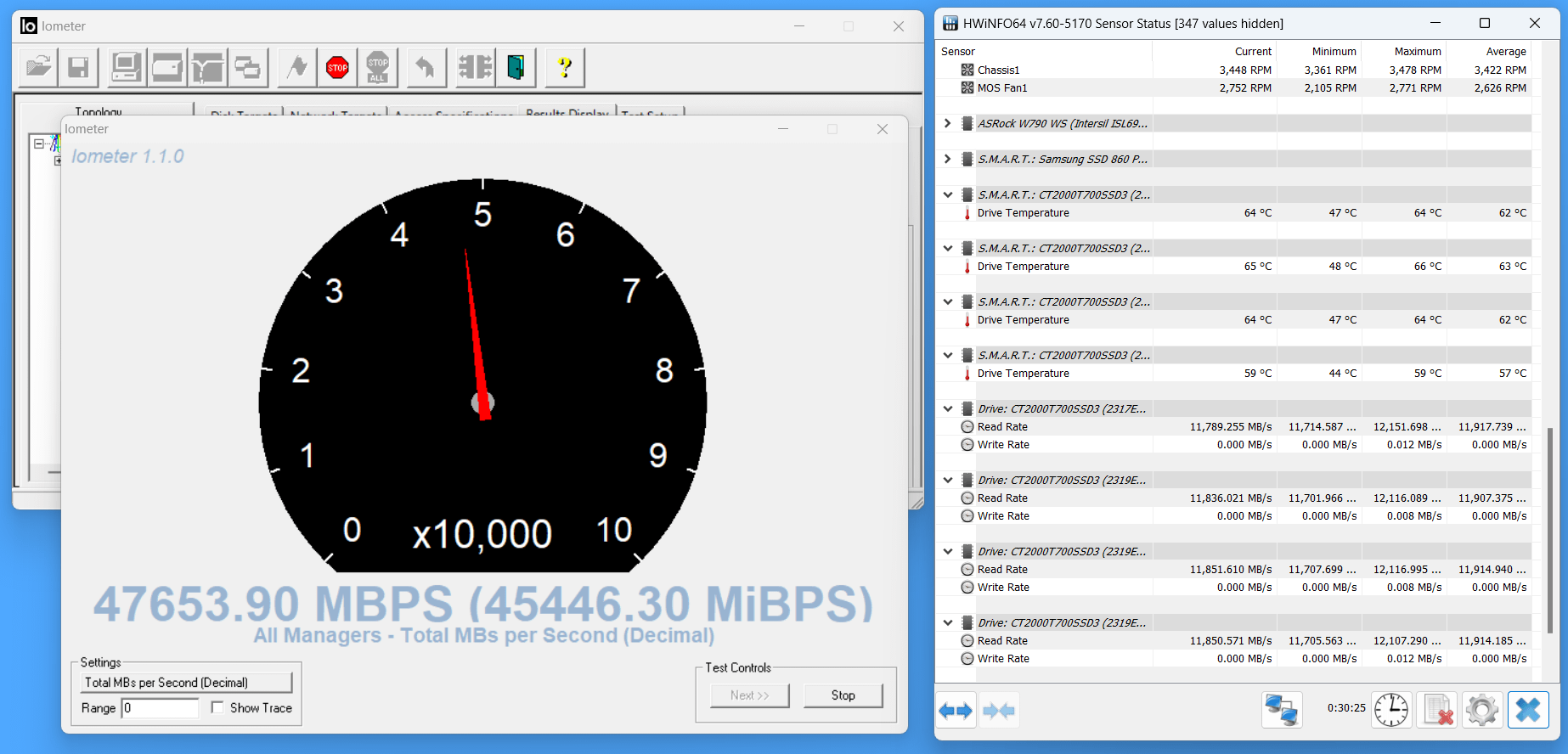Switch to the Access Specifications tab
Viewport: 1568px width, 754px height.
pos(454,111)
